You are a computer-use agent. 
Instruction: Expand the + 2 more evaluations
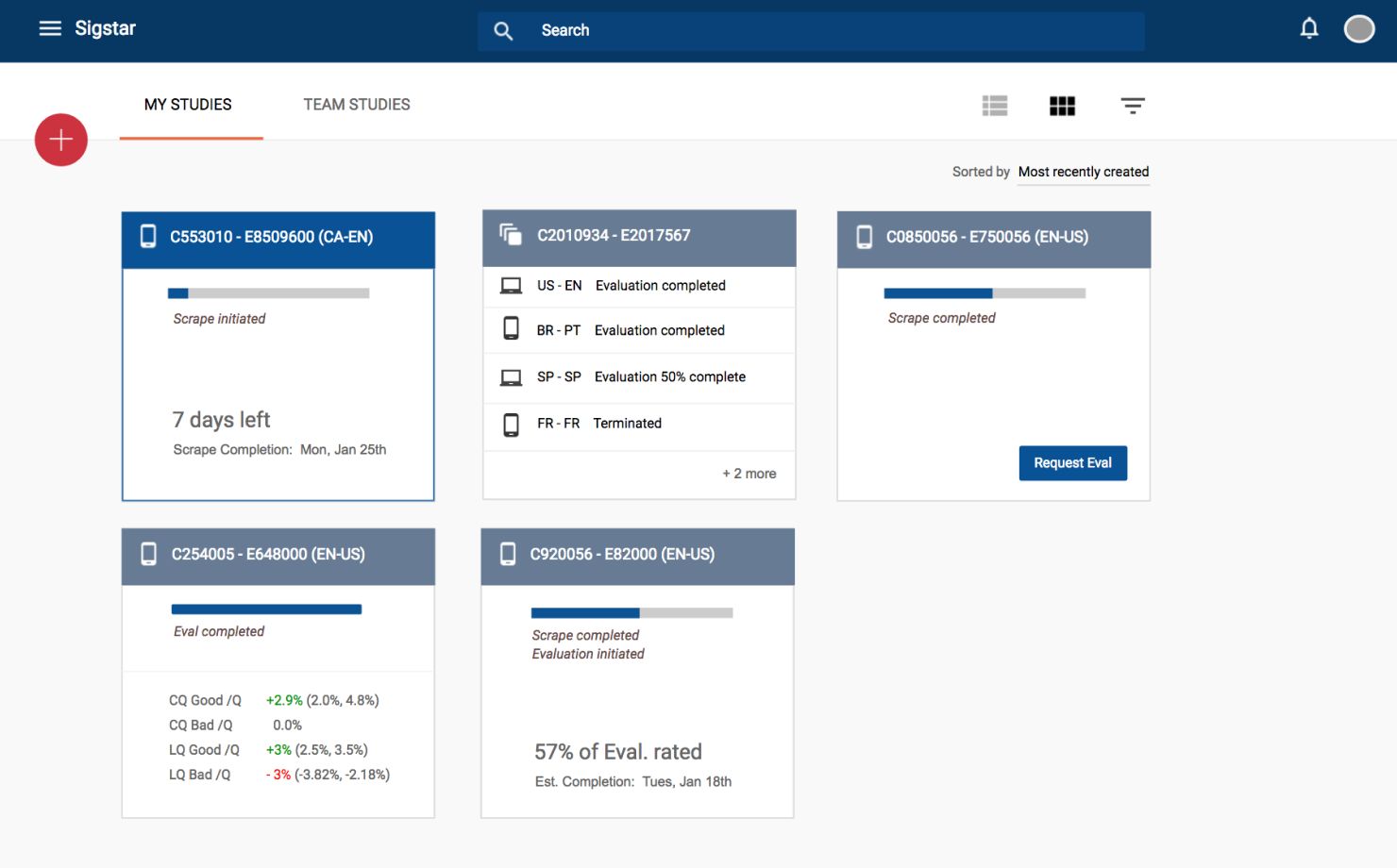click(749, 474)
